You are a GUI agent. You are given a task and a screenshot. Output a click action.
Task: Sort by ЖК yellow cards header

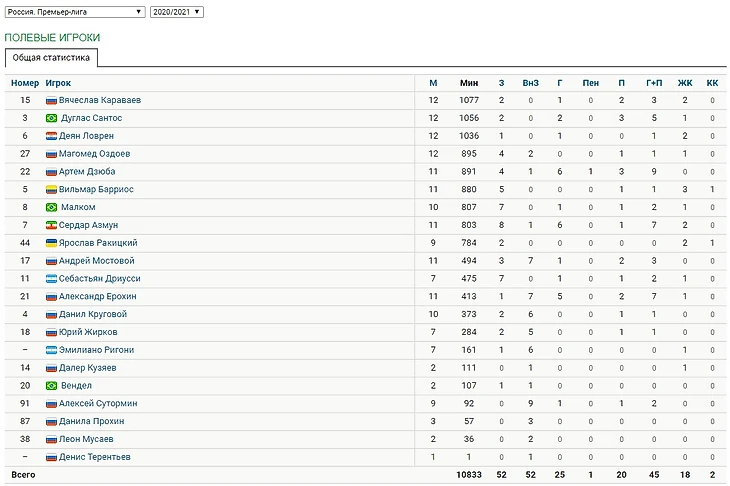pyautogui.click(x=685, y=83)
